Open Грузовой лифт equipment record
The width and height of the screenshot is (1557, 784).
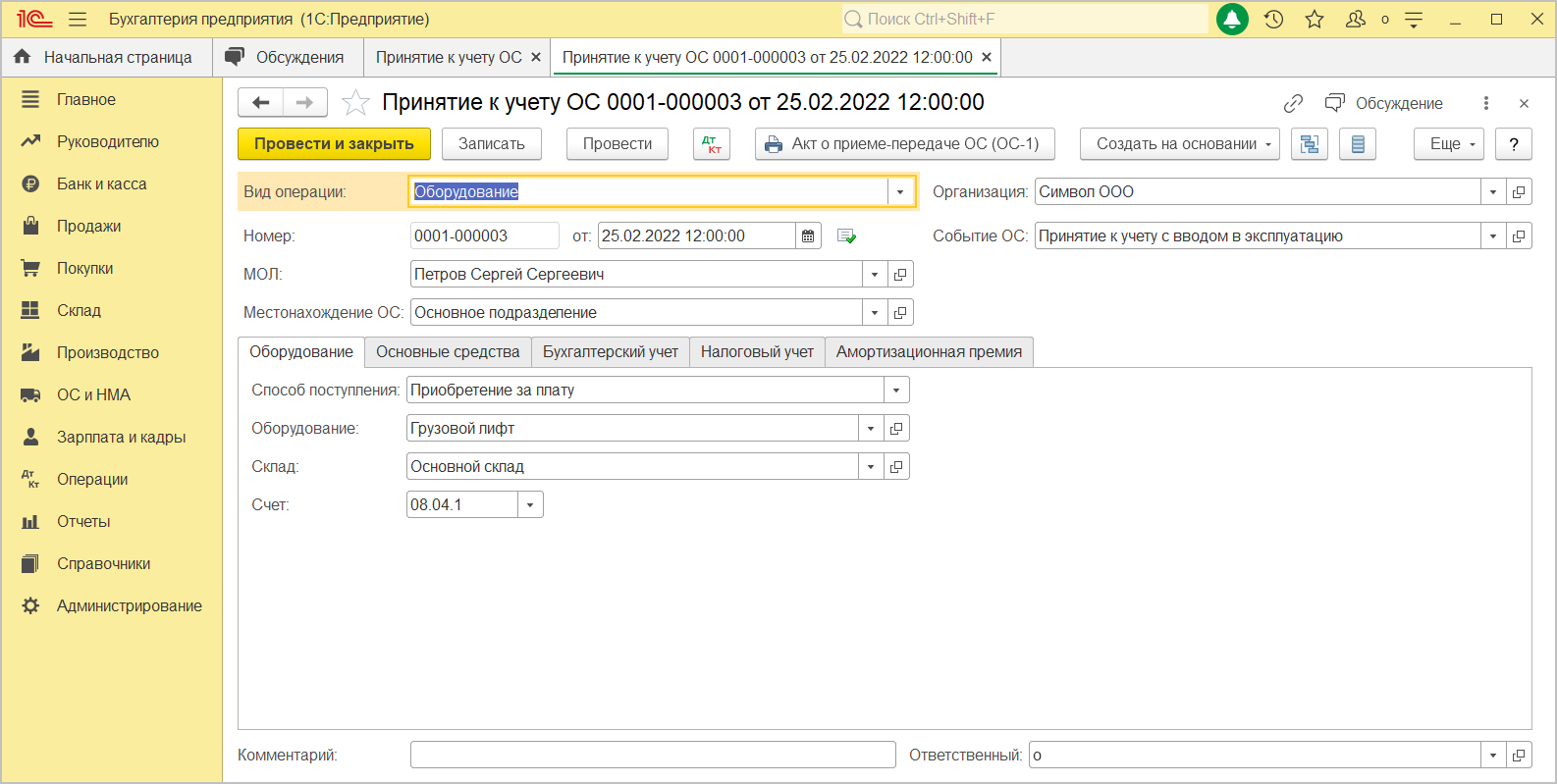896,428
